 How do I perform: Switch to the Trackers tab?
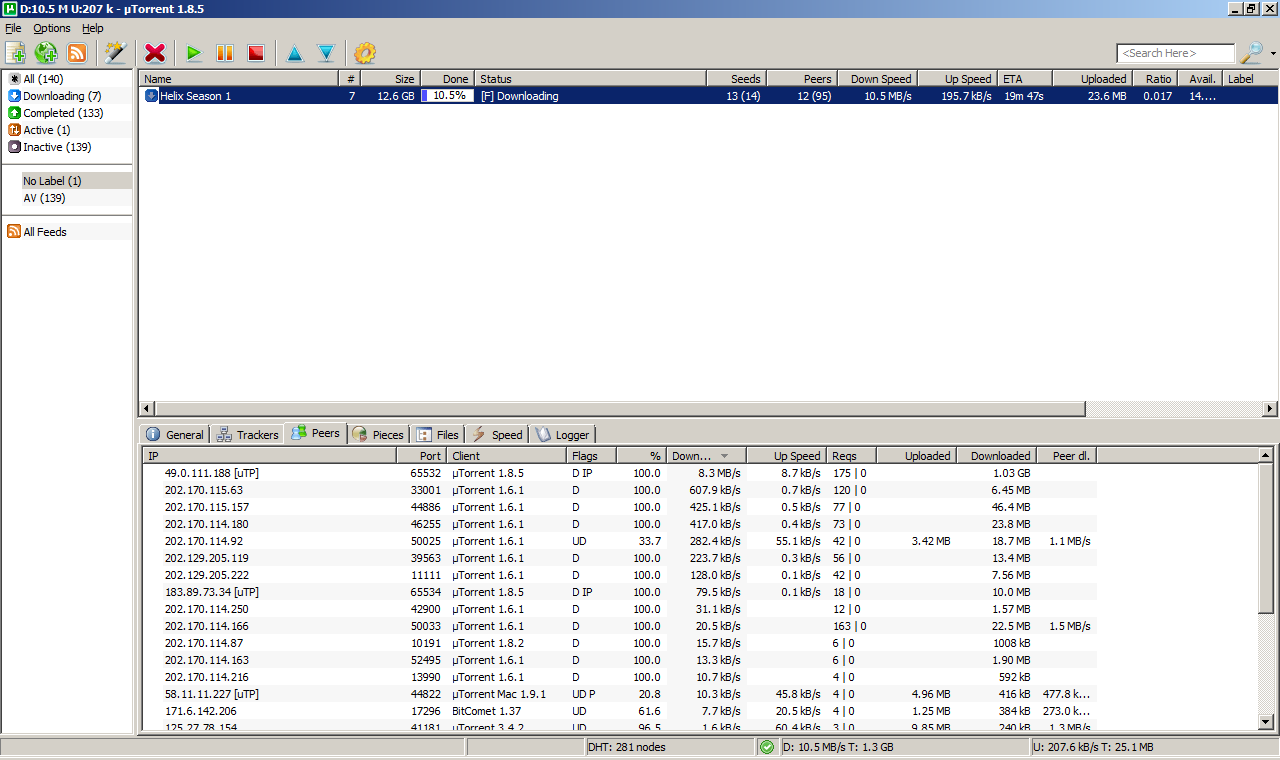[247, 434]
